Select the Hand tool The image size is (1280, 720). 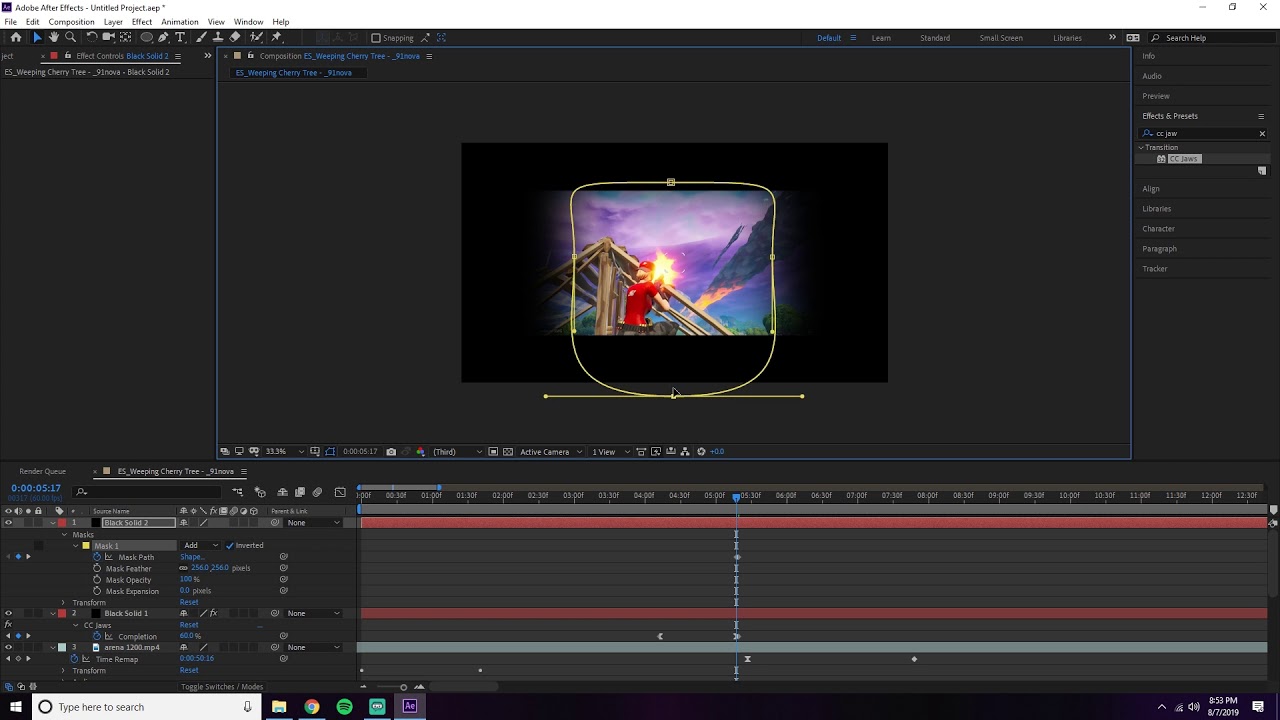(x=54, y=38)
